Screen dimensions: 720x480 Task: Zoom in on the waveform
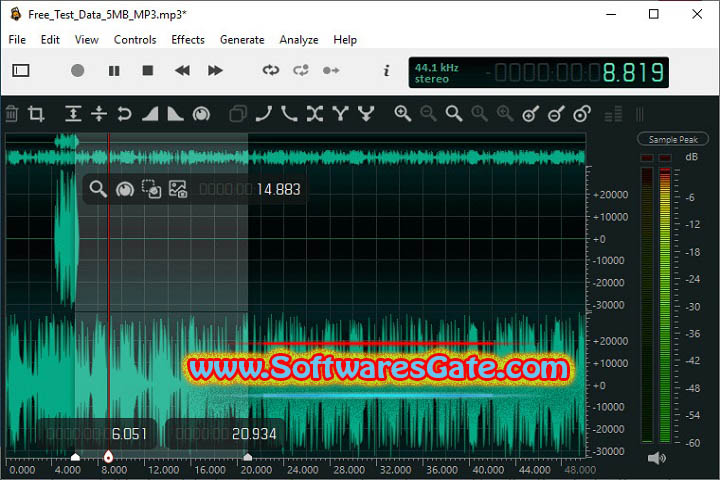(x=403, y=113)
